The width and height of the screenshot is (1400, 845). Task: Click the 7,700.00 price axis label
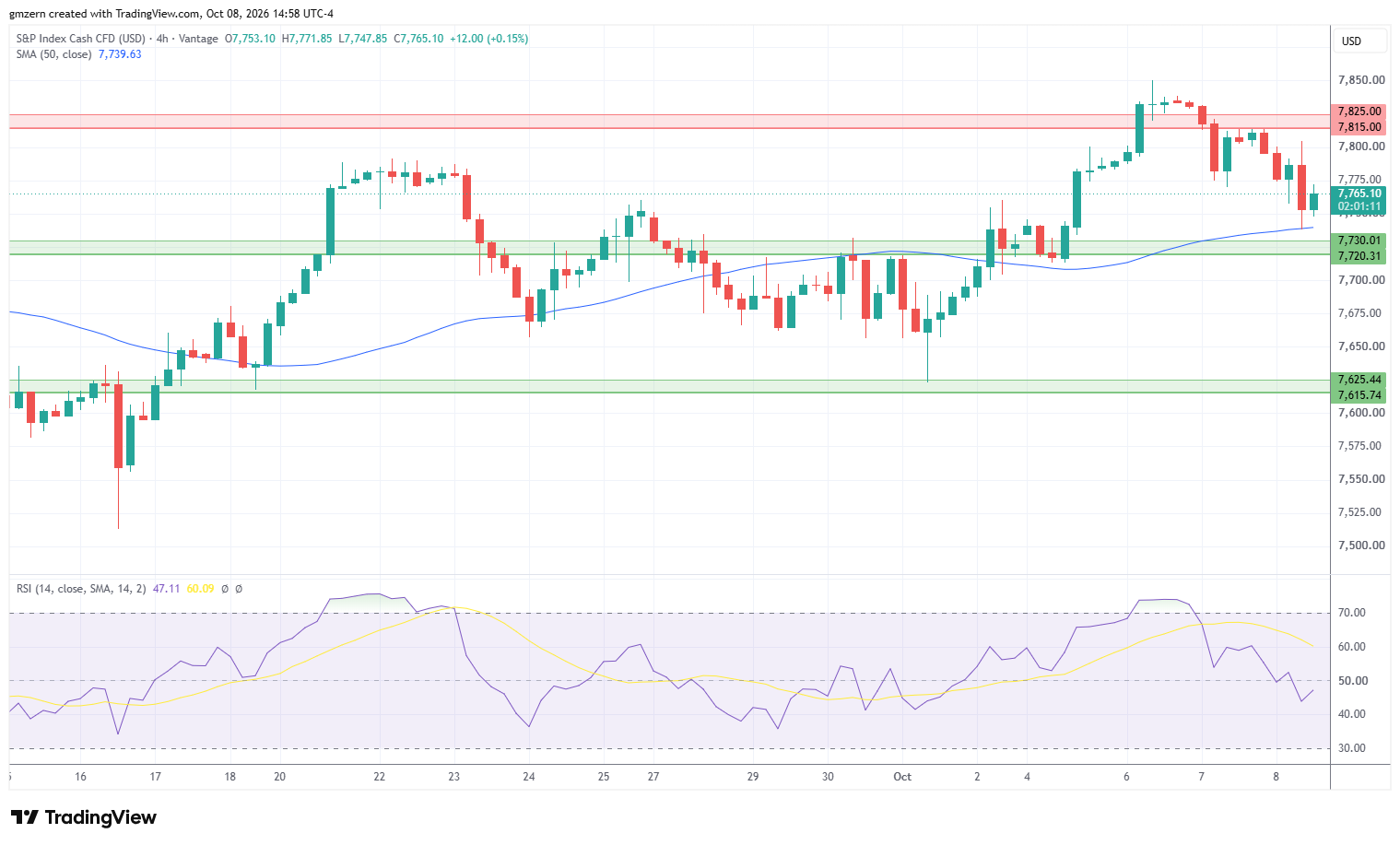pyautogui.click(x=1360, y=280)
